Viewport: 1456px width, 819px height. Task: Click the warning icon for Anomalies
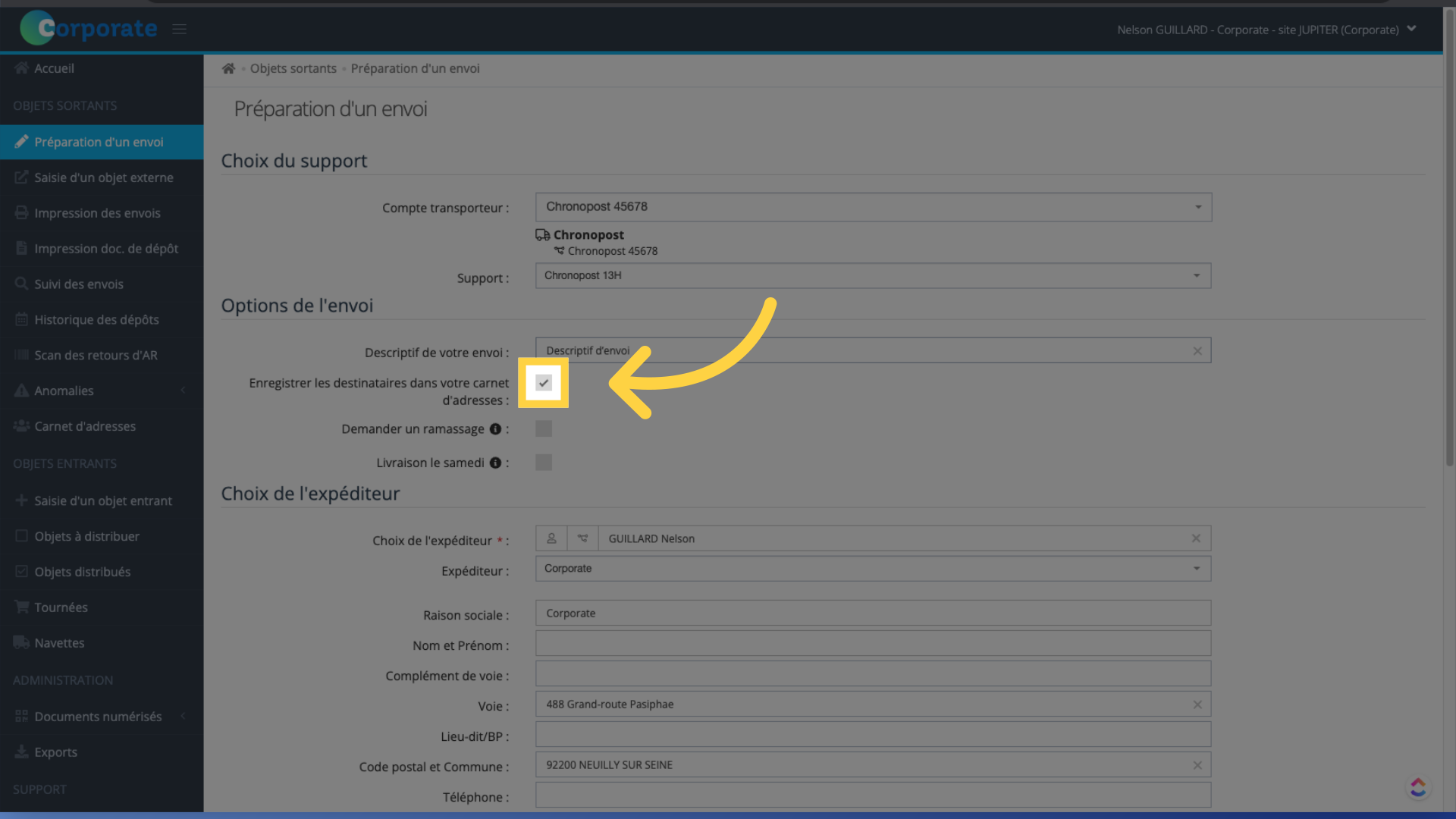click(22, 391)
